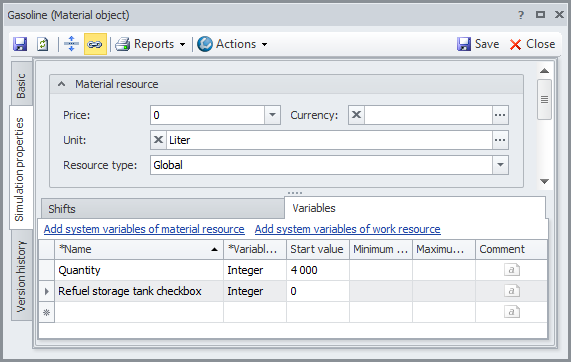Open Currency selection ellipsis button
The height and width of the screenshot is (362, 571).
[x=500, y=115]
